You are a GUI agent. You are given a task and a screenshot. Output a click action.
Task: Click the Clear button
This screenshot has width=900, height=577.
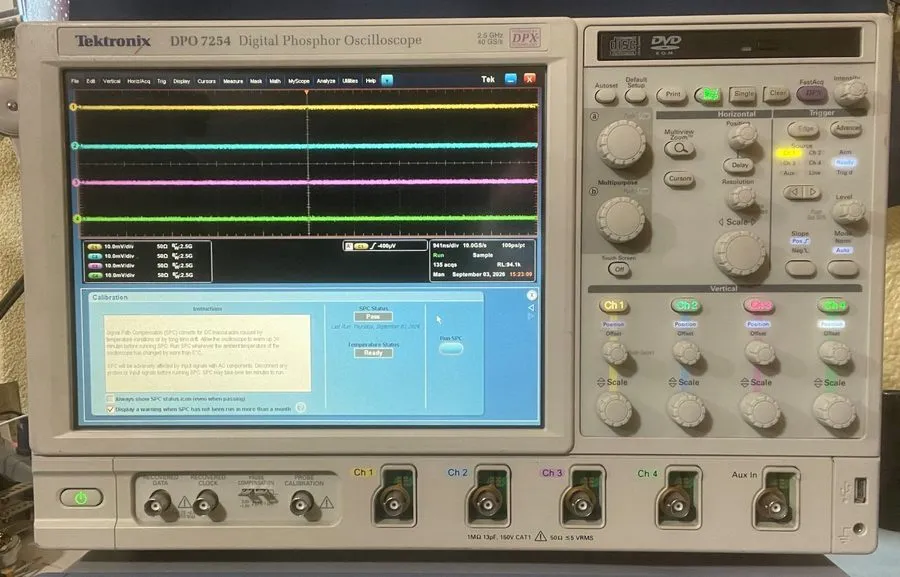coord(777,94)
